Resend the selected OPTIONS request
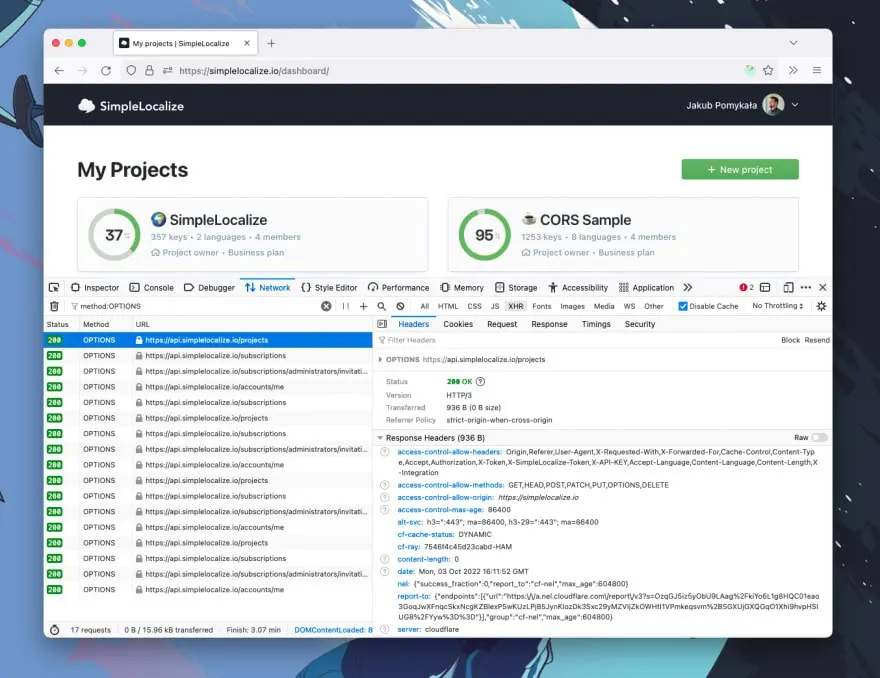The height and width of the screenshot is (678, 880). [817, 339]
